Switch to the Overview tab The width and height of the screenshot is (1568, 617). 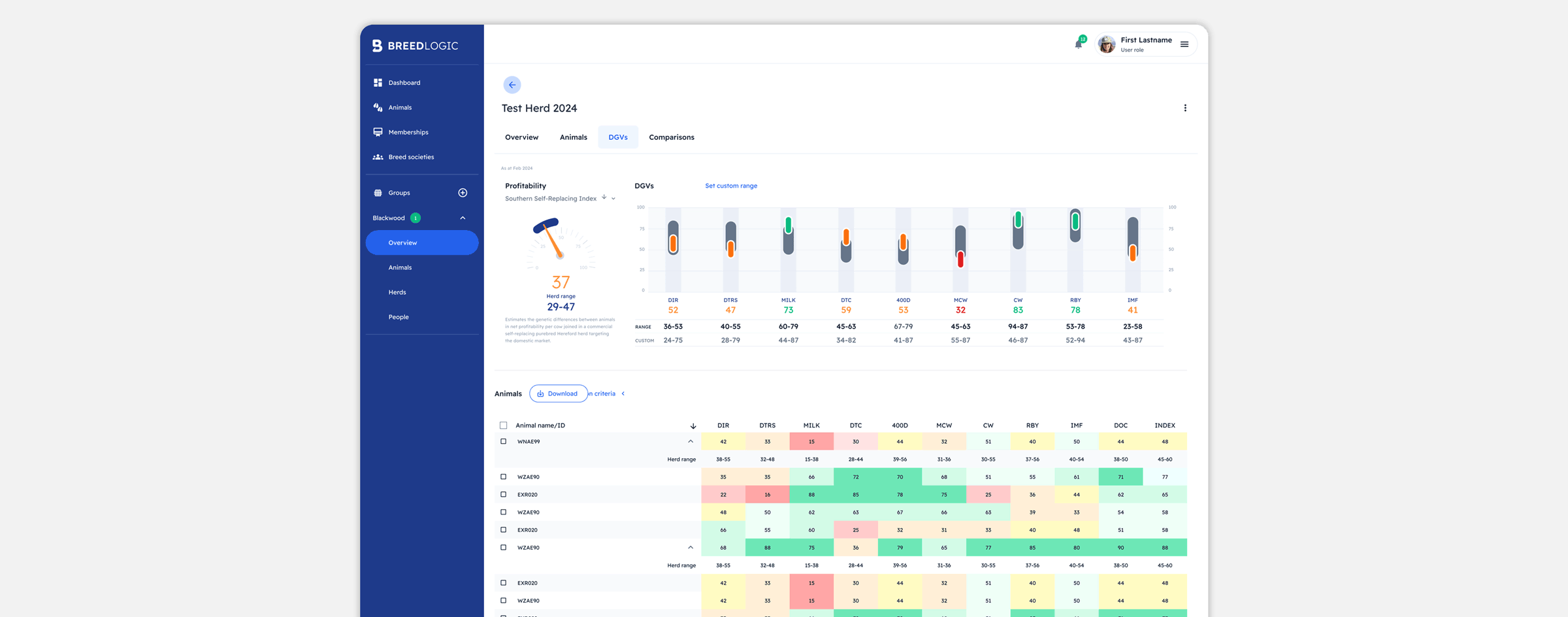click(521, 137)
